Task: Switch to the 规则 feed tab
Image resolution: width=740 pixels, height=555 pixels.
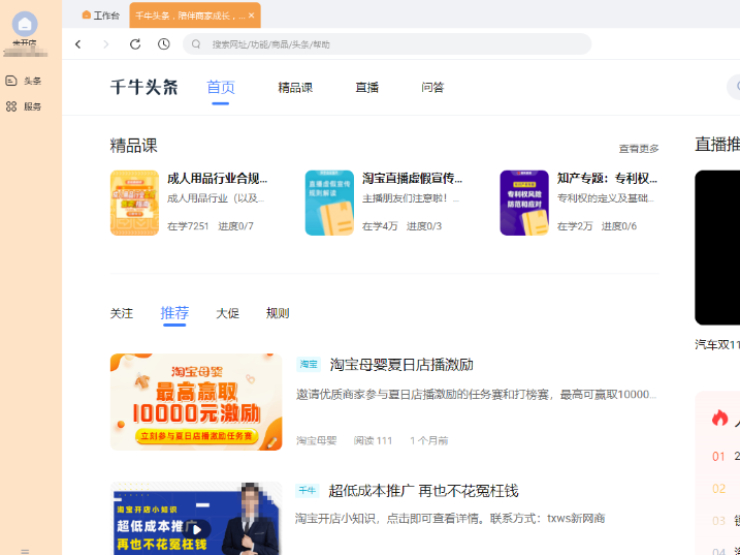Action: click(x=278, y=313)
